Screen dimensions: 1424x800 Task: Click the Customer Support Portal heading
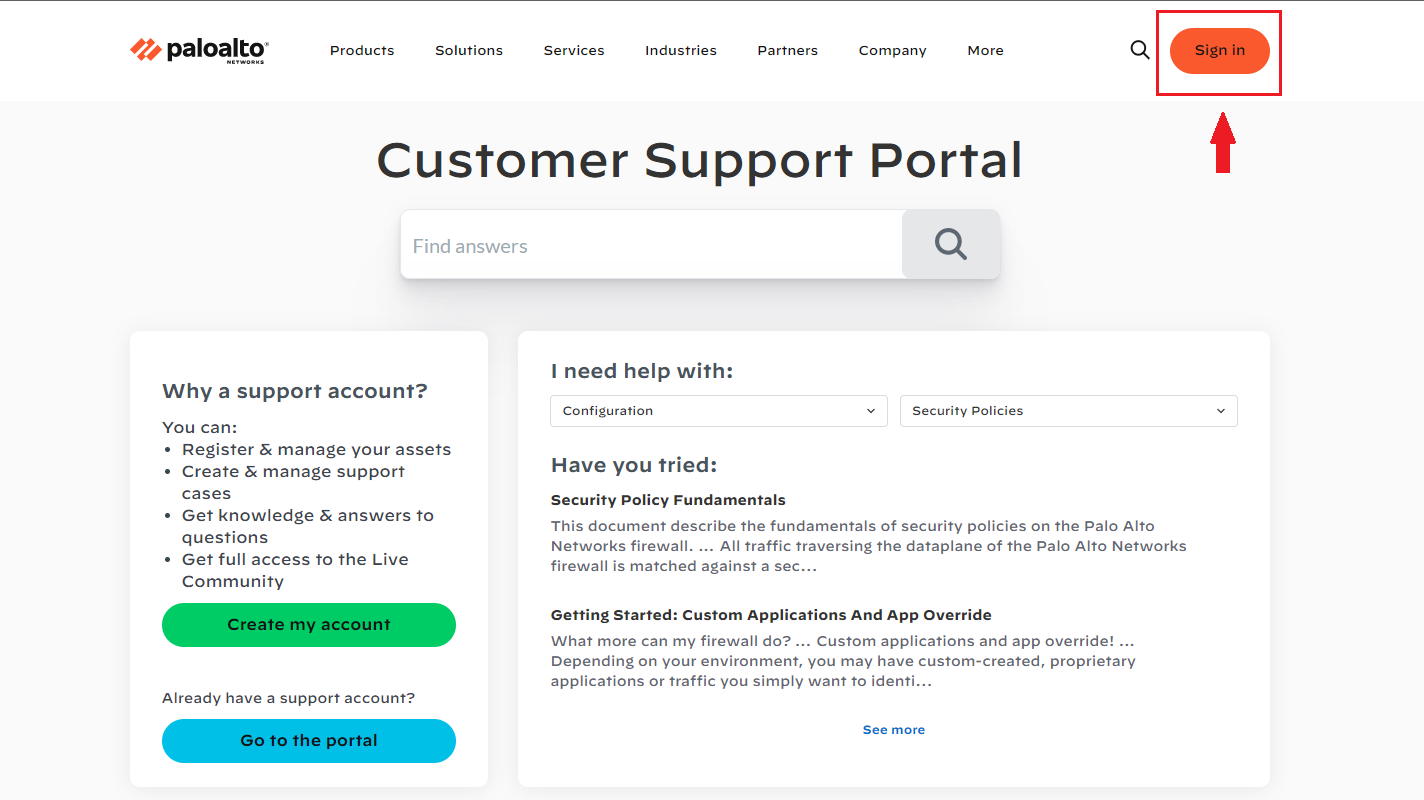click(700, 160)
